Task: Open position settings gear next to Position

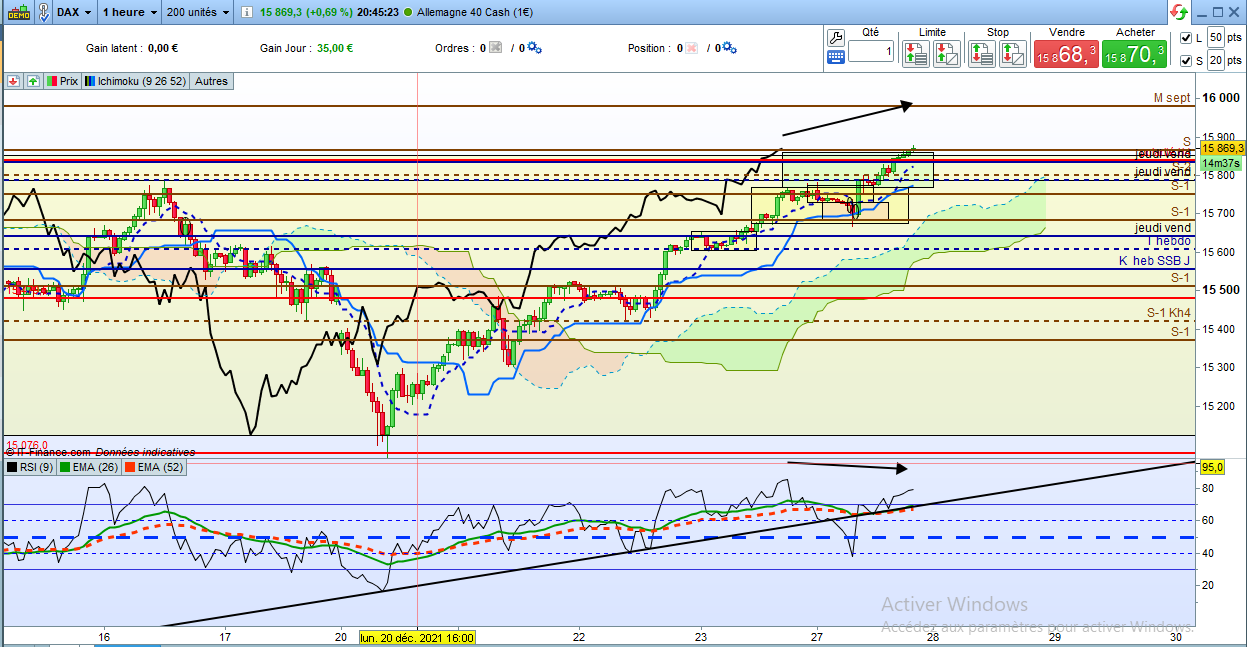Action: [x=729, y=48]
